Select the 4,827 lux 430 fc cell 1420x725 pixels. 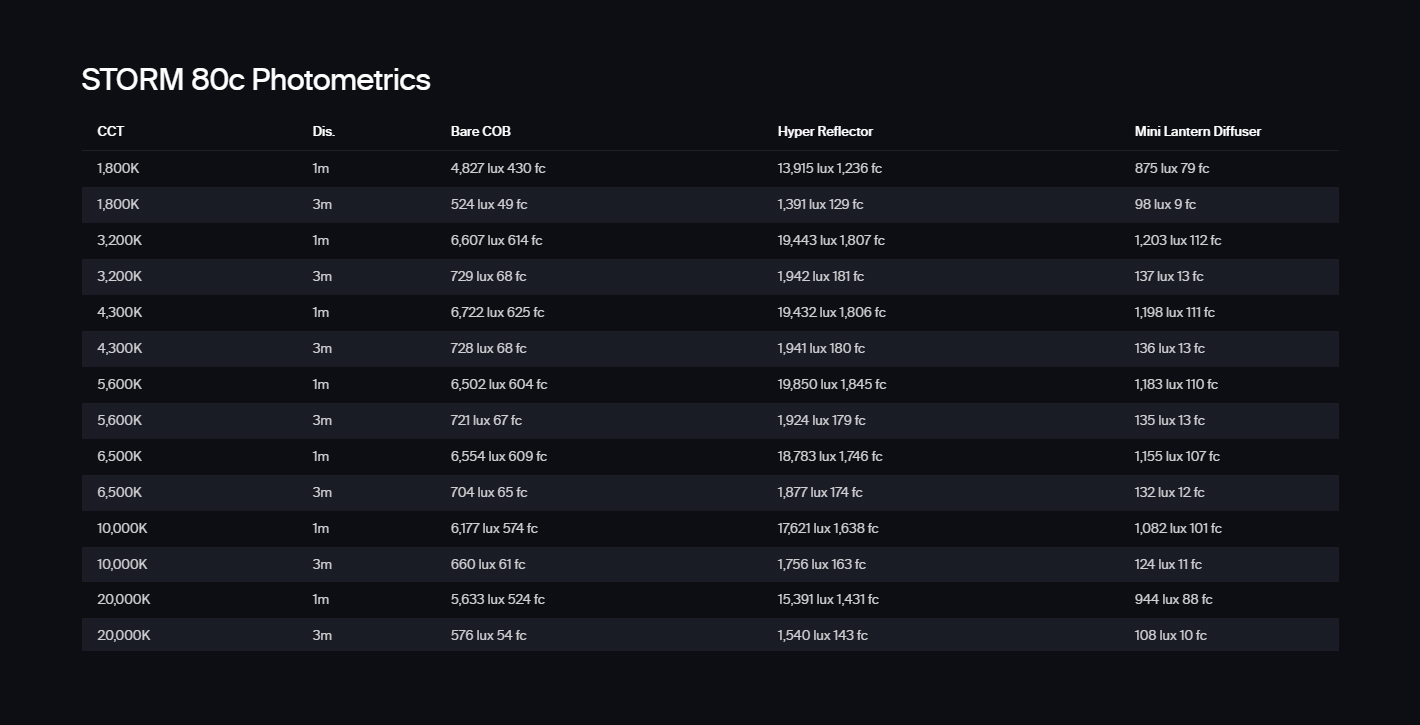498,169
